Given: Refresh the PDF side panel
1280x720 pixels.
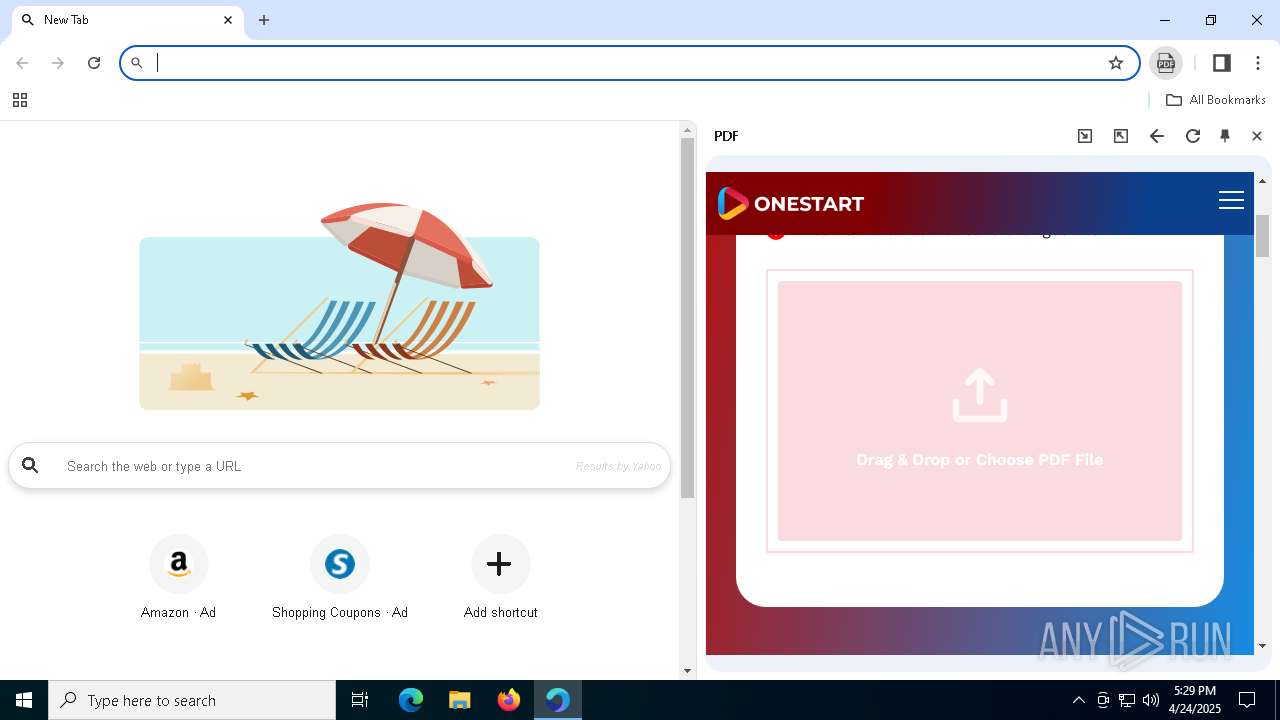Looking at the screenshot, I should pos(1193,136).
